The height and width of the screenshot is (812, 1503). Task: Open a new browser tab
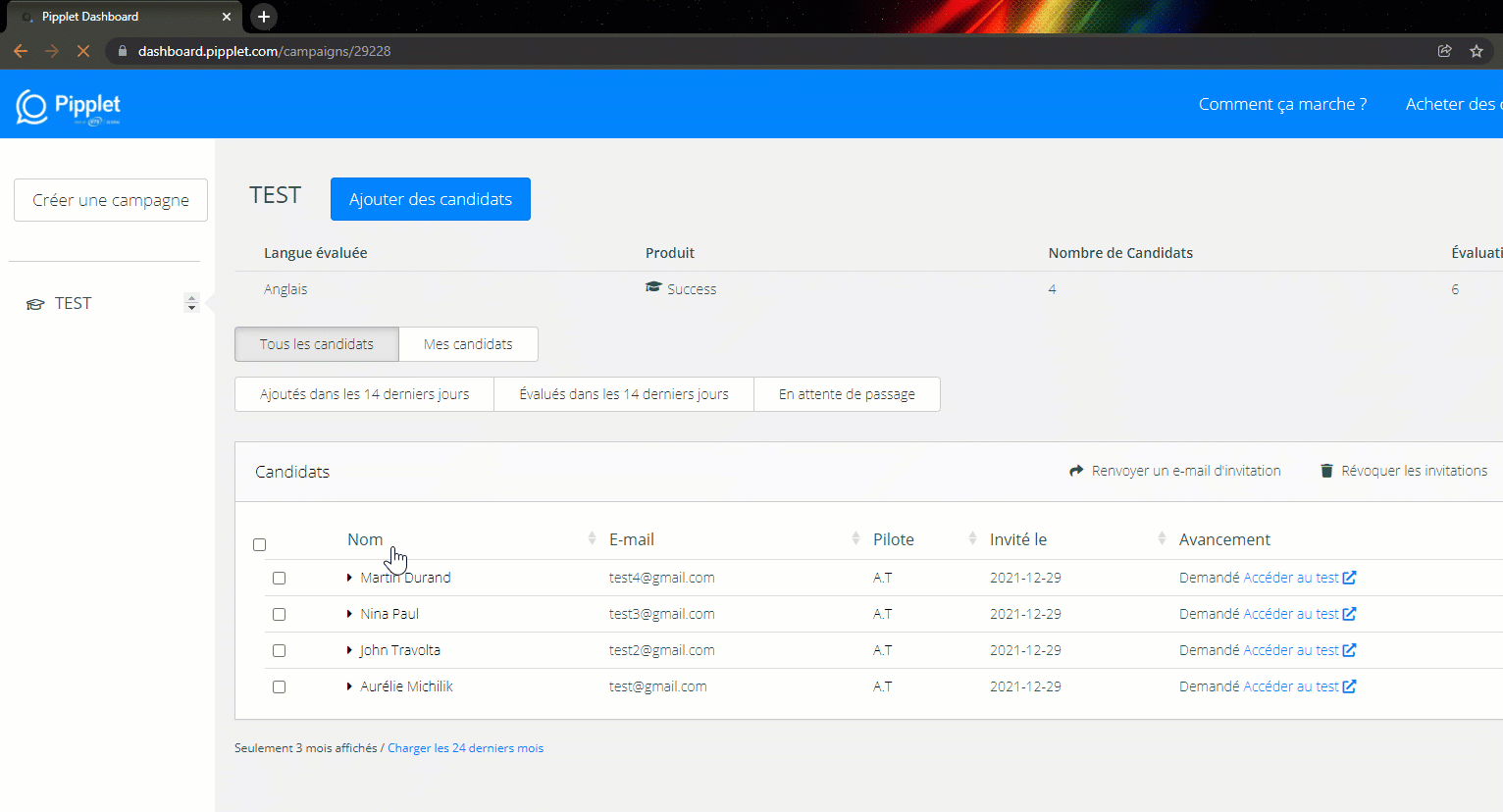263,17
